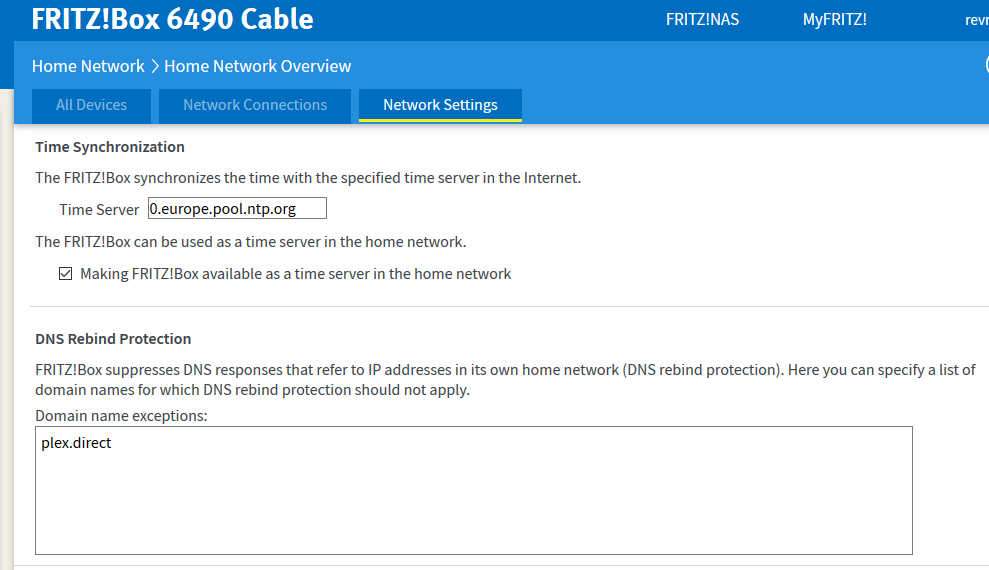Open the Network Connections tab
The width and height of the screenshot is (989, 570).
pos(255,105)
